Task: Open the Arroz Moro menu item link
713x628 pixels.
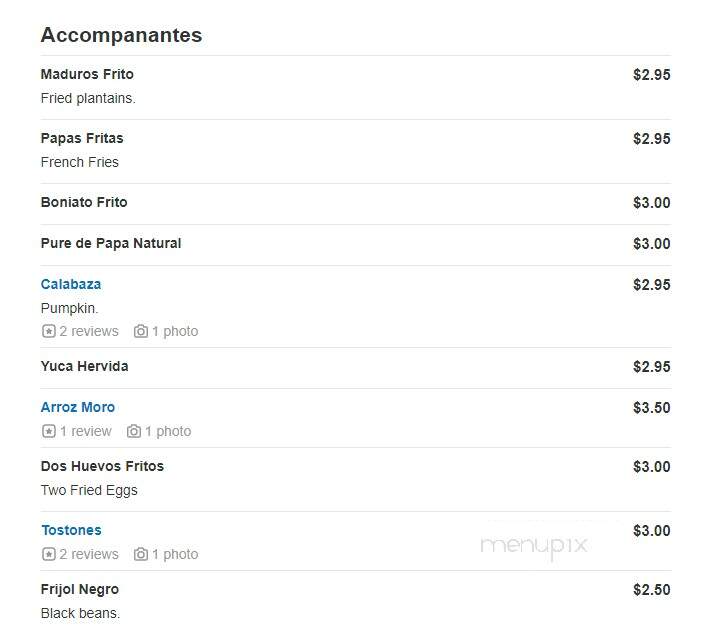Action: [78, 407]
